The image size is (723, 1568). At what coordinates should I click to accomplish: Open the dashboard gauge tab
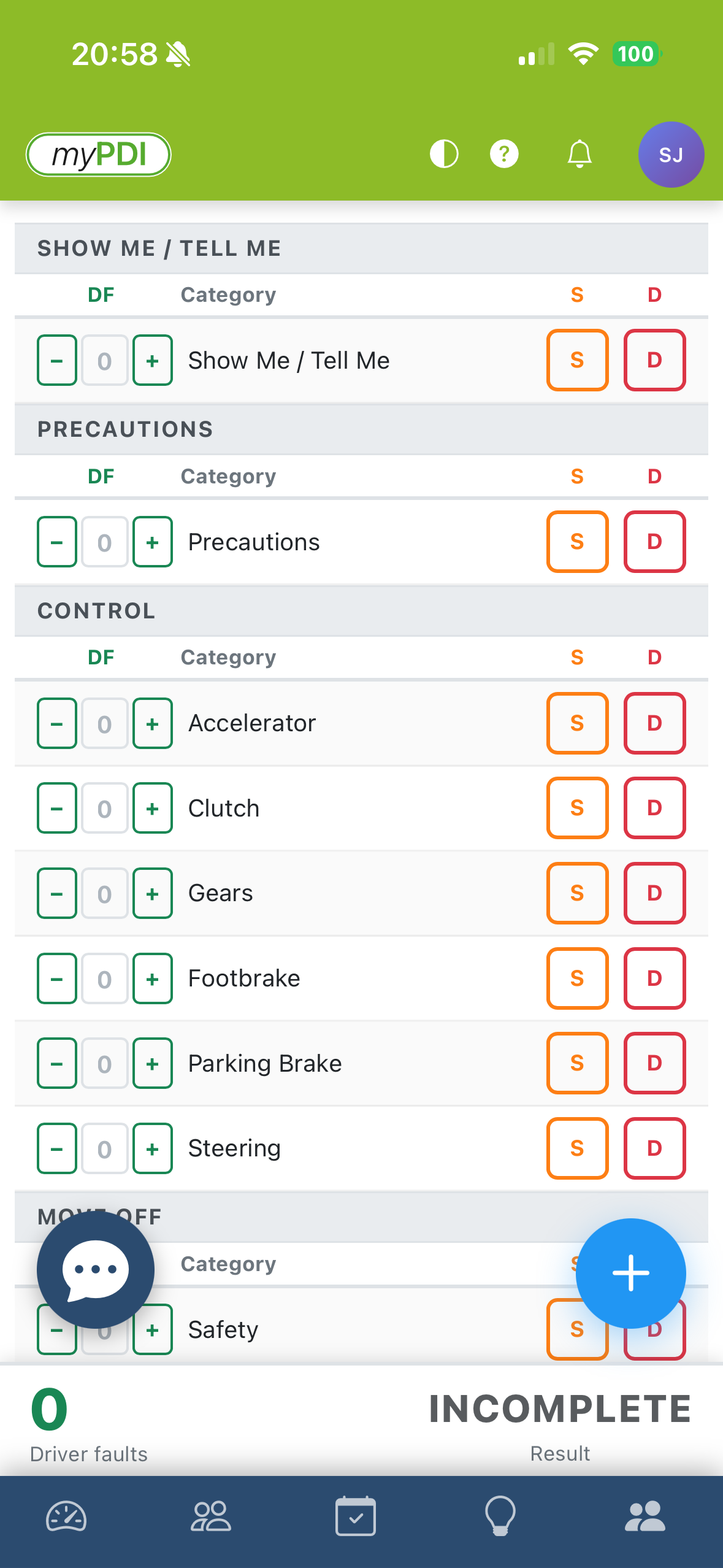point(66,1516)
